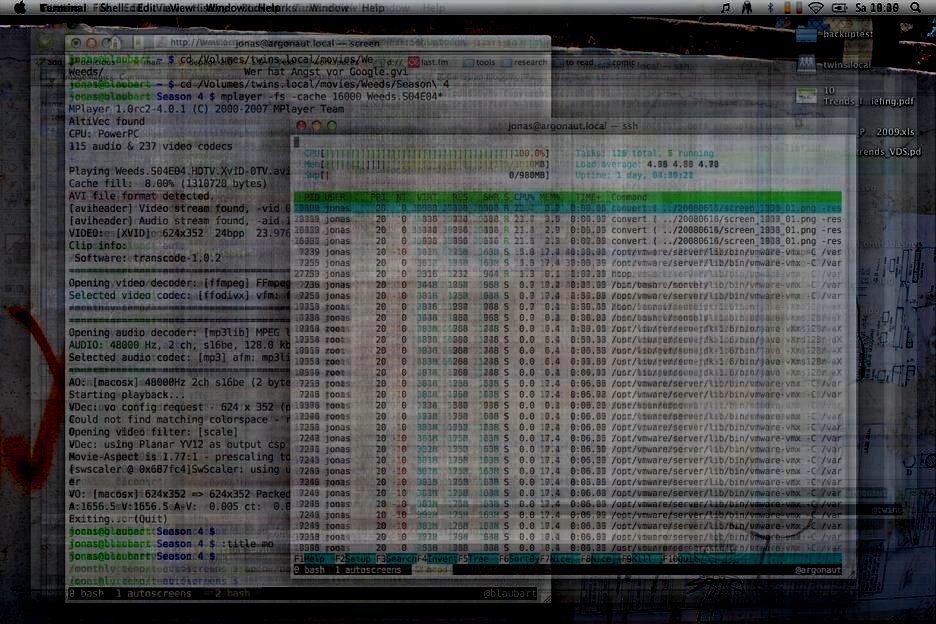Select the 10 Trends briefing.pdf desktop file
Viewport: 936px width, 624px height.
tap(806, 96)
